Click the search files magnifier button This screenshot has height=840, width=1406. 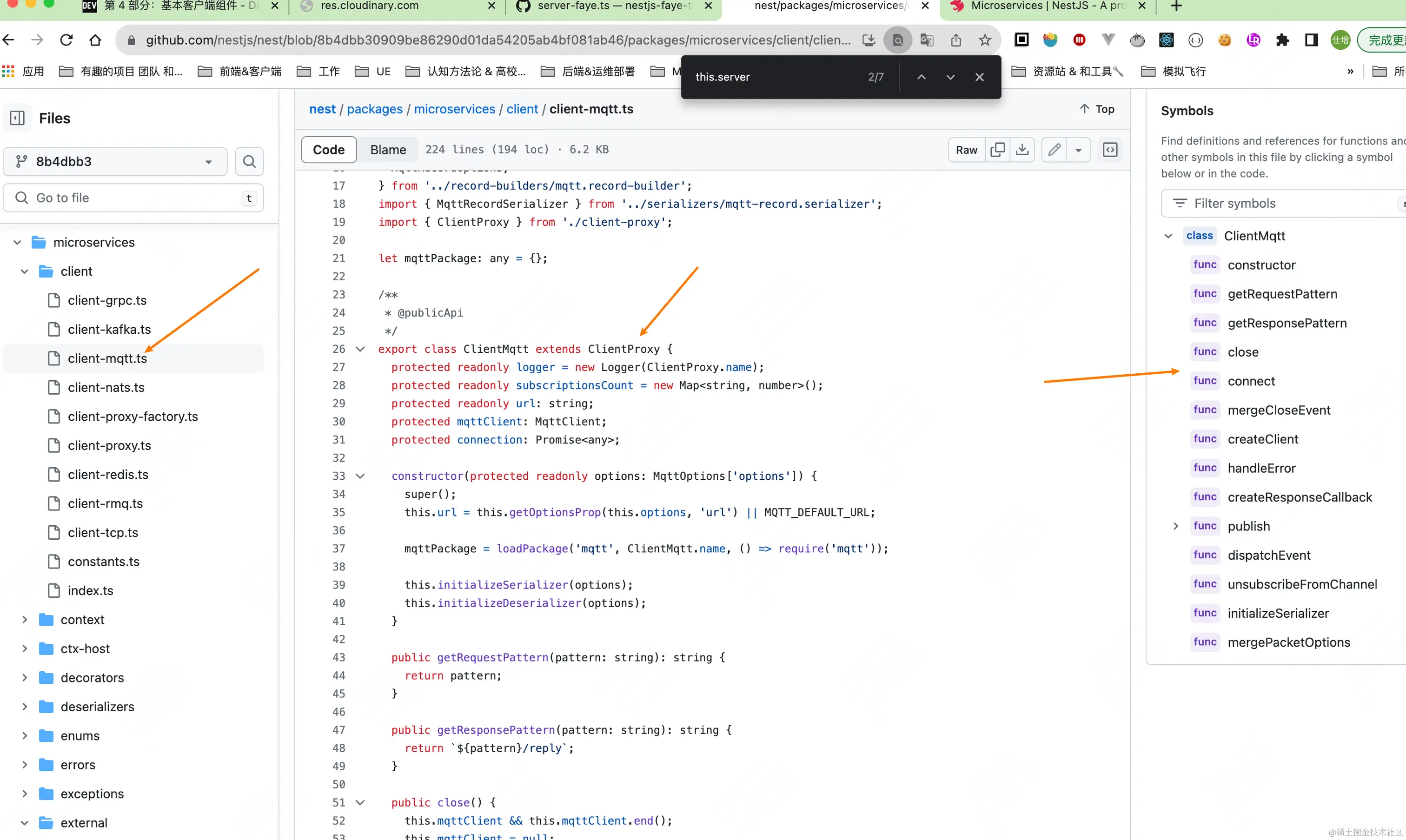(x=249, y=162)
